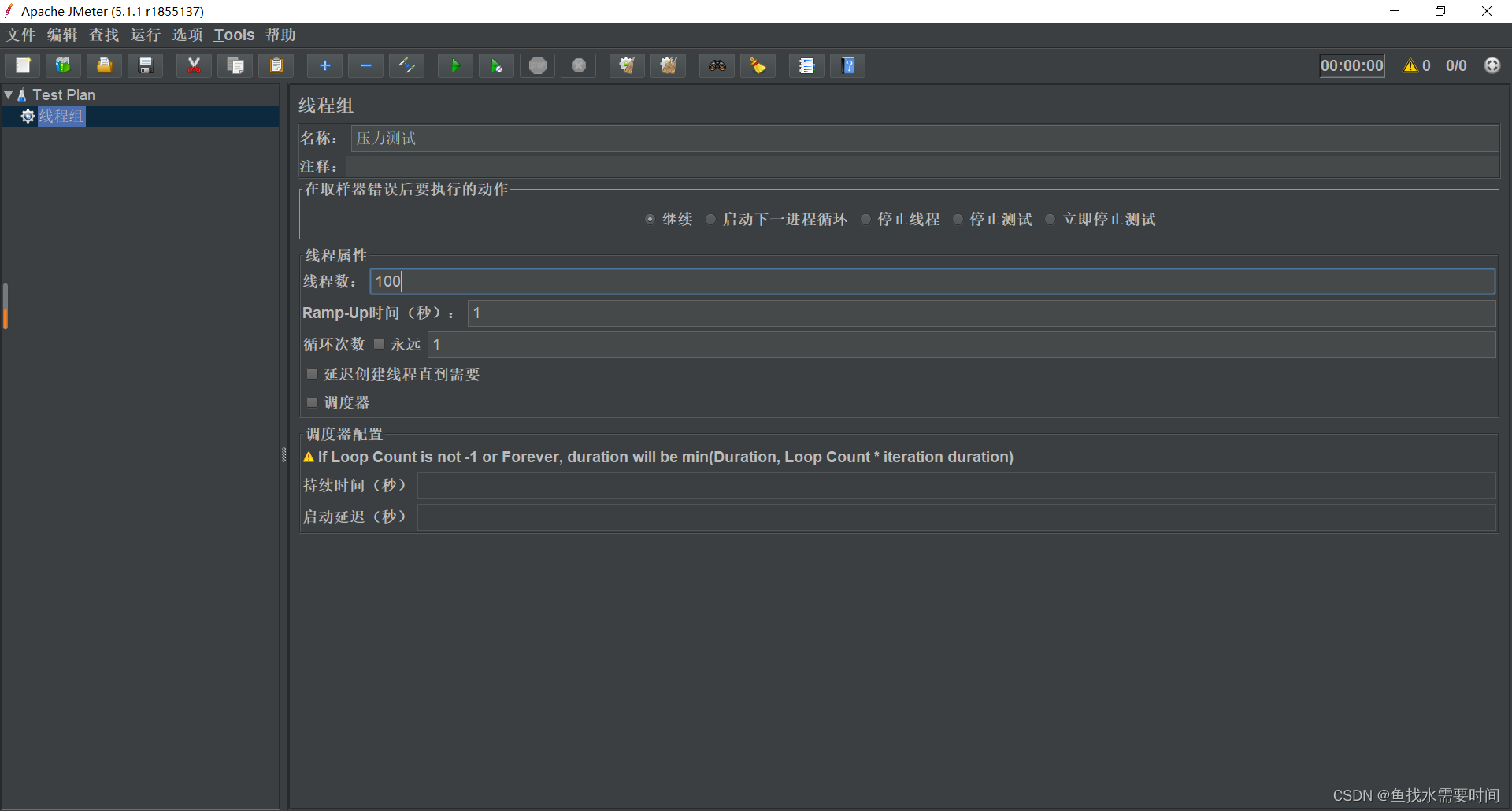The image size is (1512, 811).
Task: Open the Function Helper dialog icon
Action: click(806, 65)
